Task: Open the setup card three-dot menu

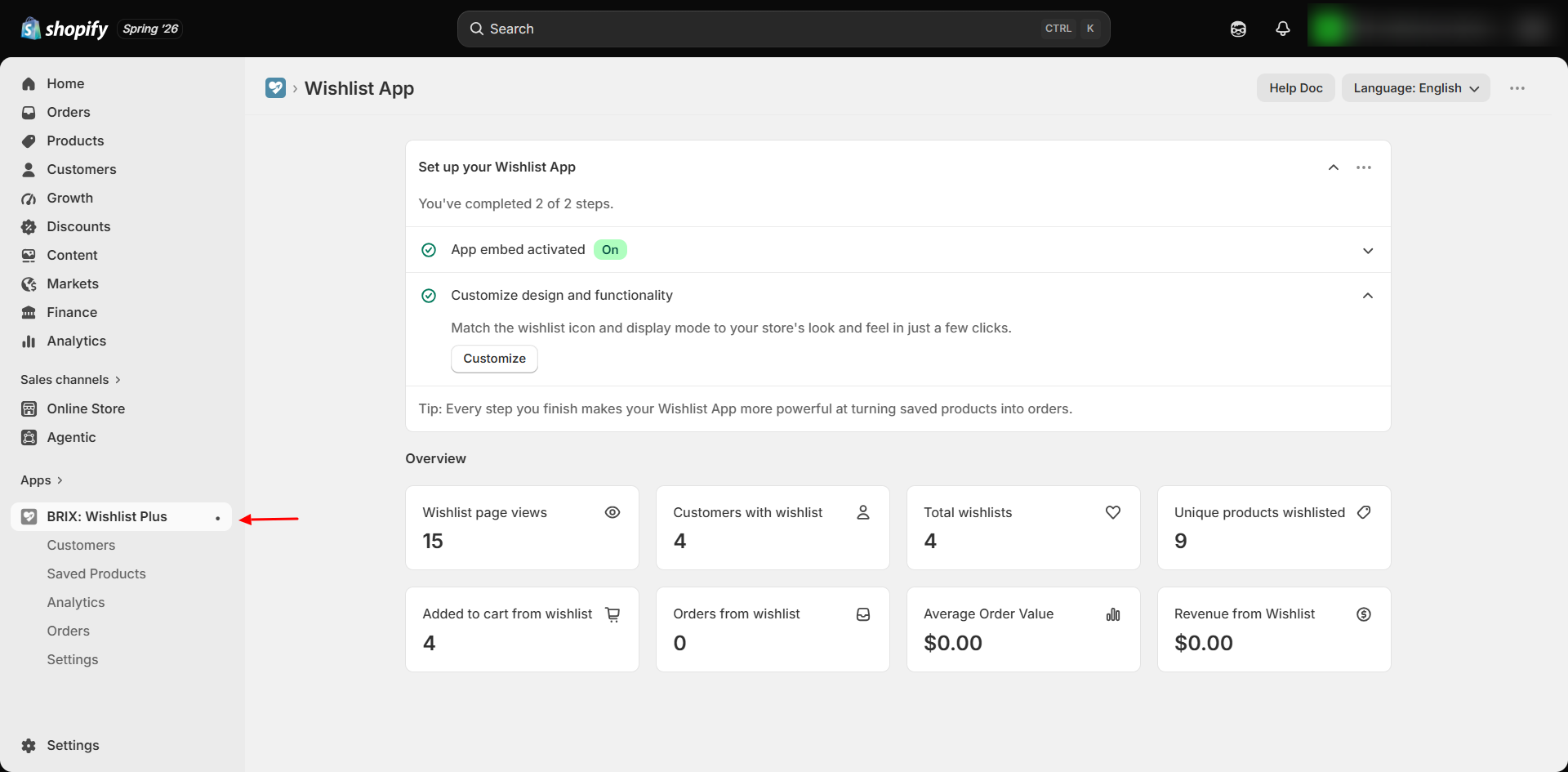Action: [x=1364, y=167]
